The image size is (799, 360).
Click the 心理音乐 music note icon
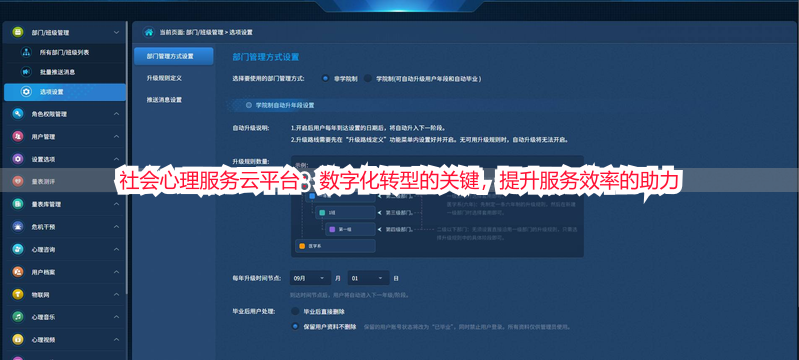coord(18,317)
